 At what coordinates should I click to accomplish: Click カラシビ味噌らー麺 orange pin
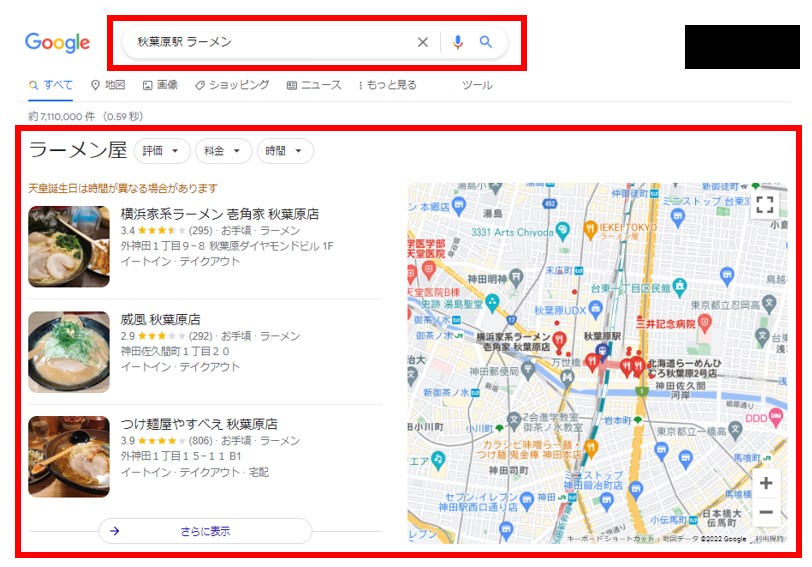pyautogui.click(x=590, y=447)
